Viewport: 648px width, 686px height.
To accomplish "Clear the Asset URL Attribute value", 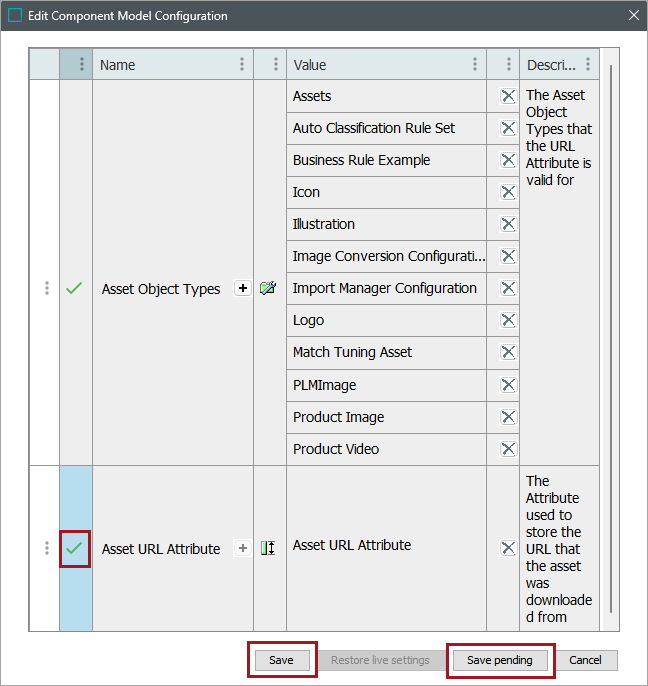I will [x=508, y=548].
